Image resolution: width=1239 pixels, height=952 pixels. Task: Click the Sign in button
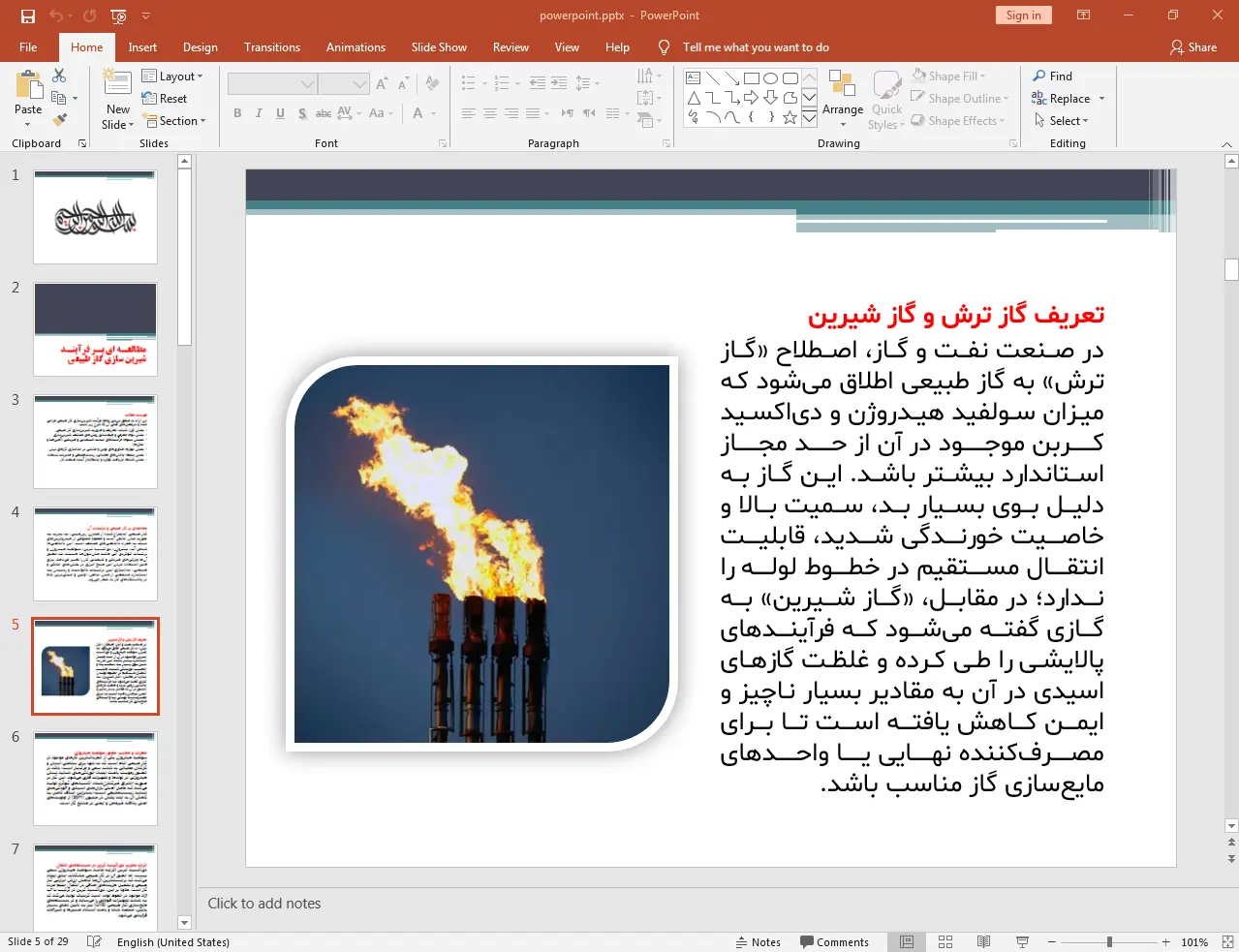(x=1023, y=15)
